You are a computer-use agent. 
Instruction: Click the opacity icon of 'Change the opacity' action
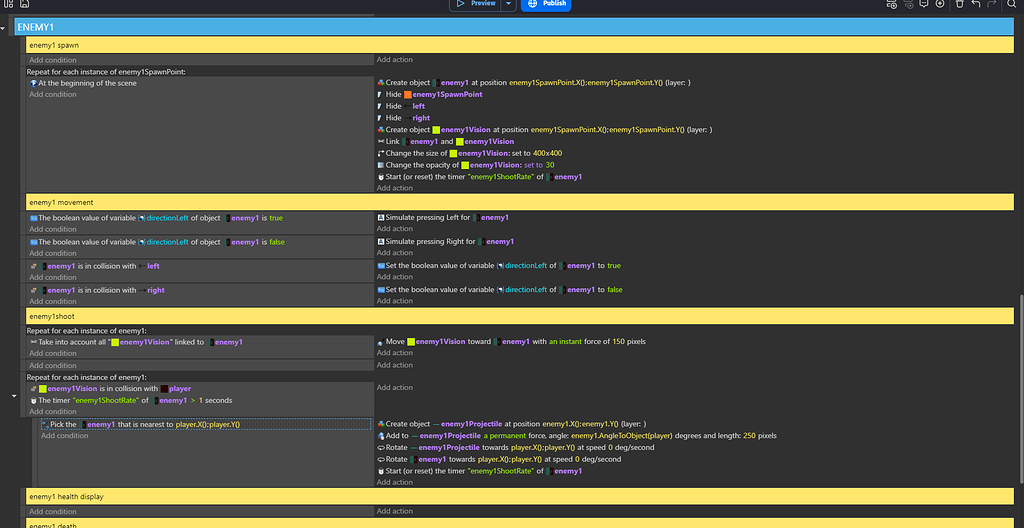(381, 165)
